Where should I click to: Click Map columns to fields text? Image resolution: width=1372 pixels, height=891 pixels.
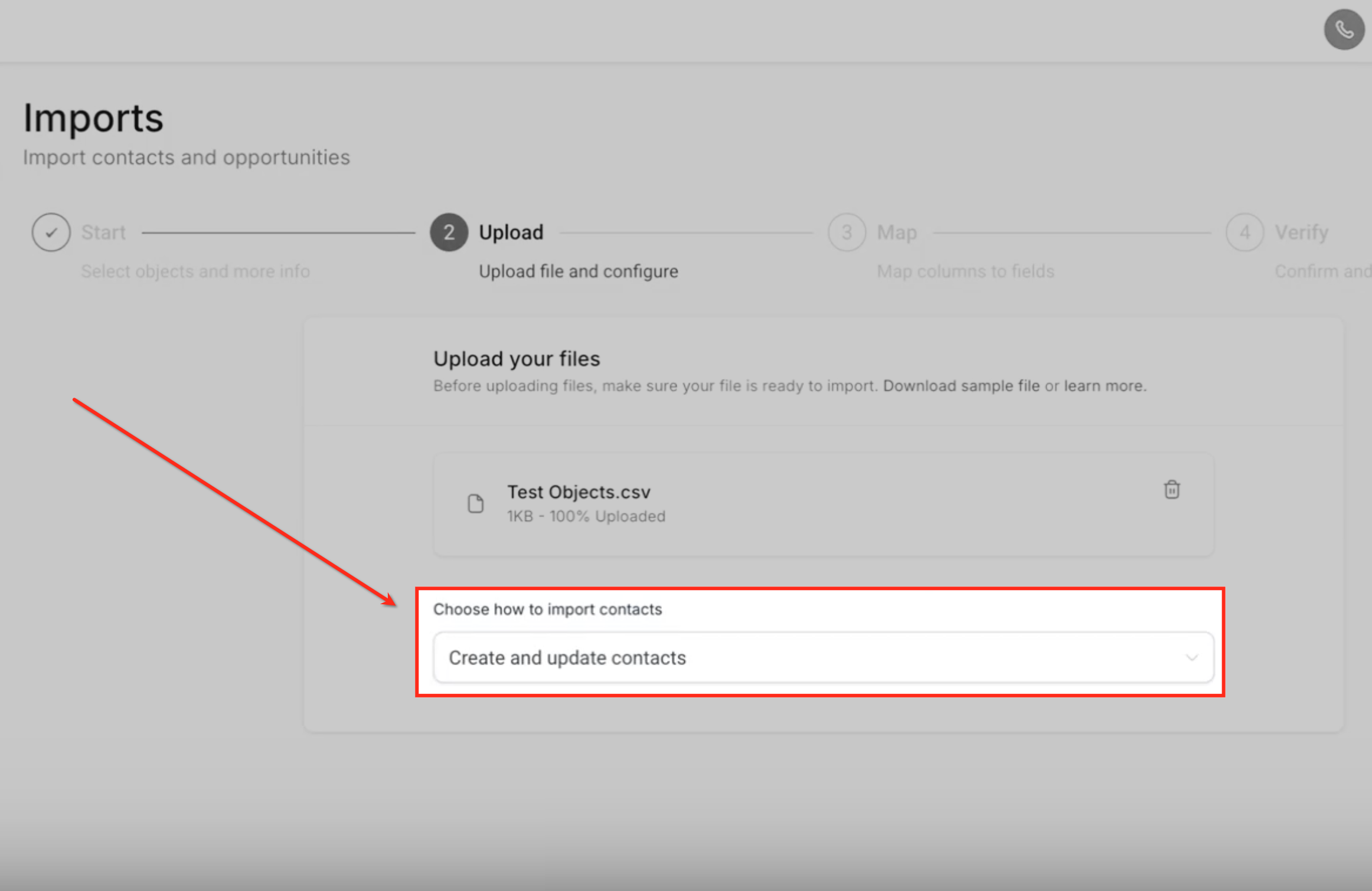965,271
